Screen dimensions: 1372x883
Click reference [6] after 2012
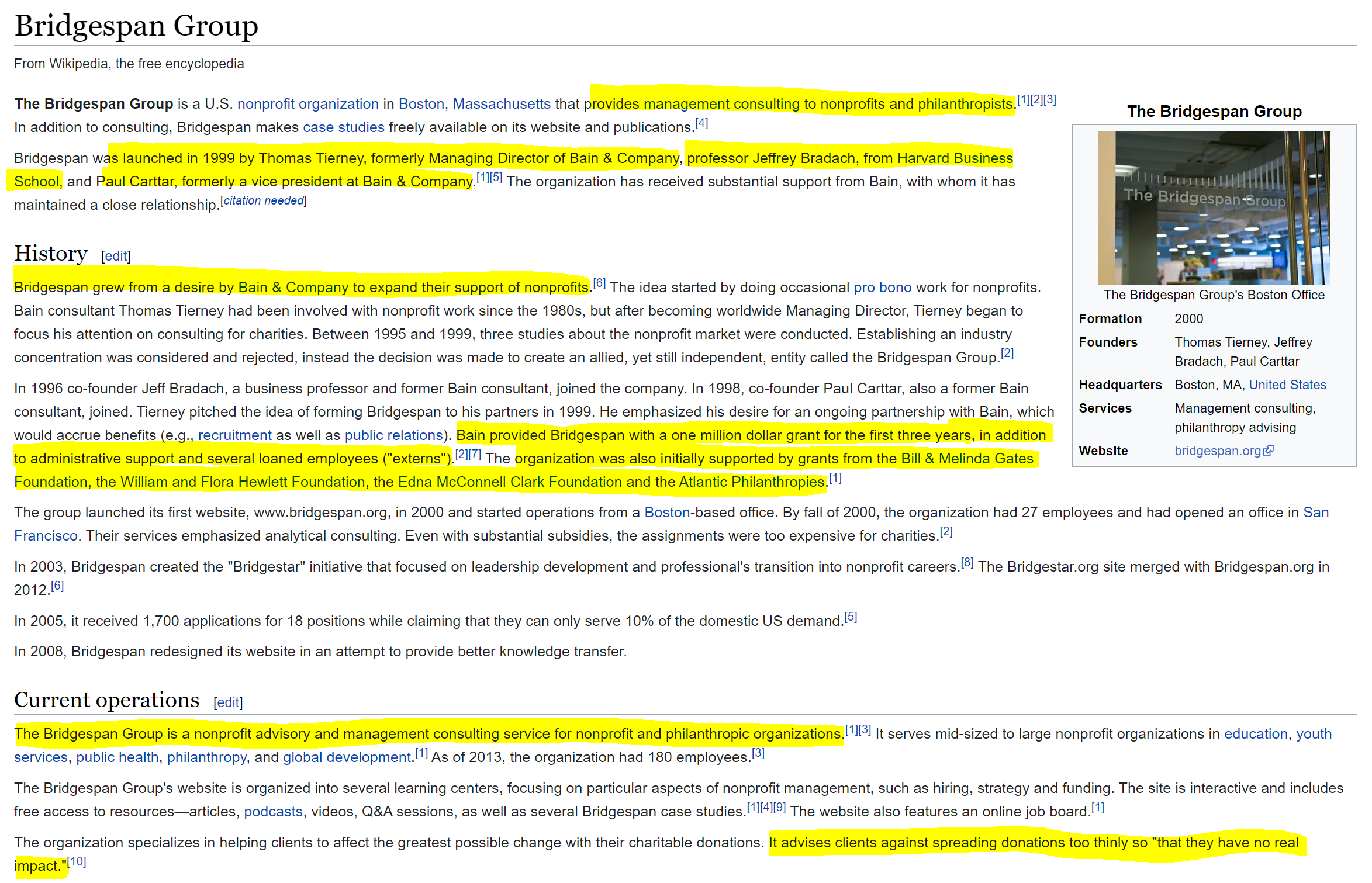57,586
